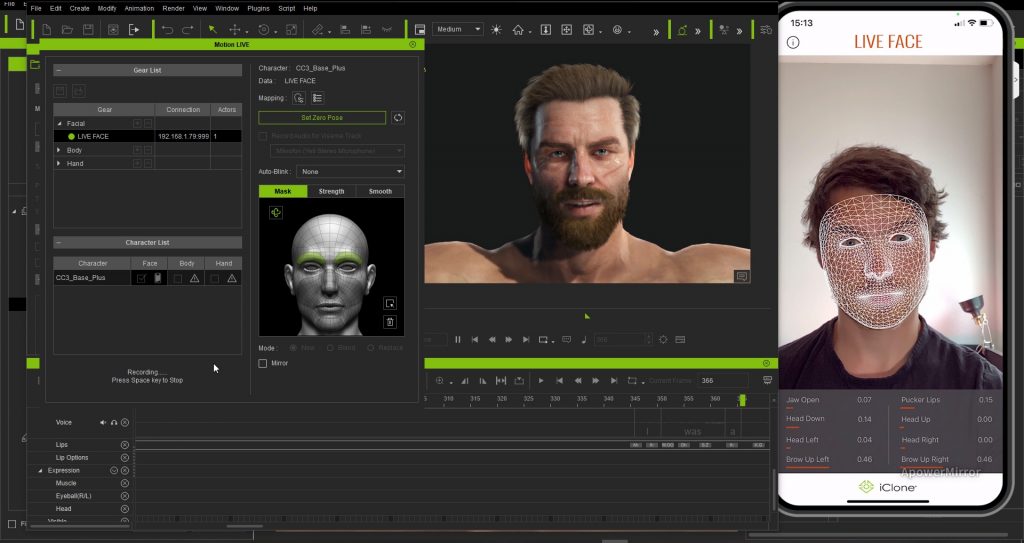Collapse the Facial gear tree row
Image resolution: width=1024 pixels, height=543 pixels.
tap(59, 123)
